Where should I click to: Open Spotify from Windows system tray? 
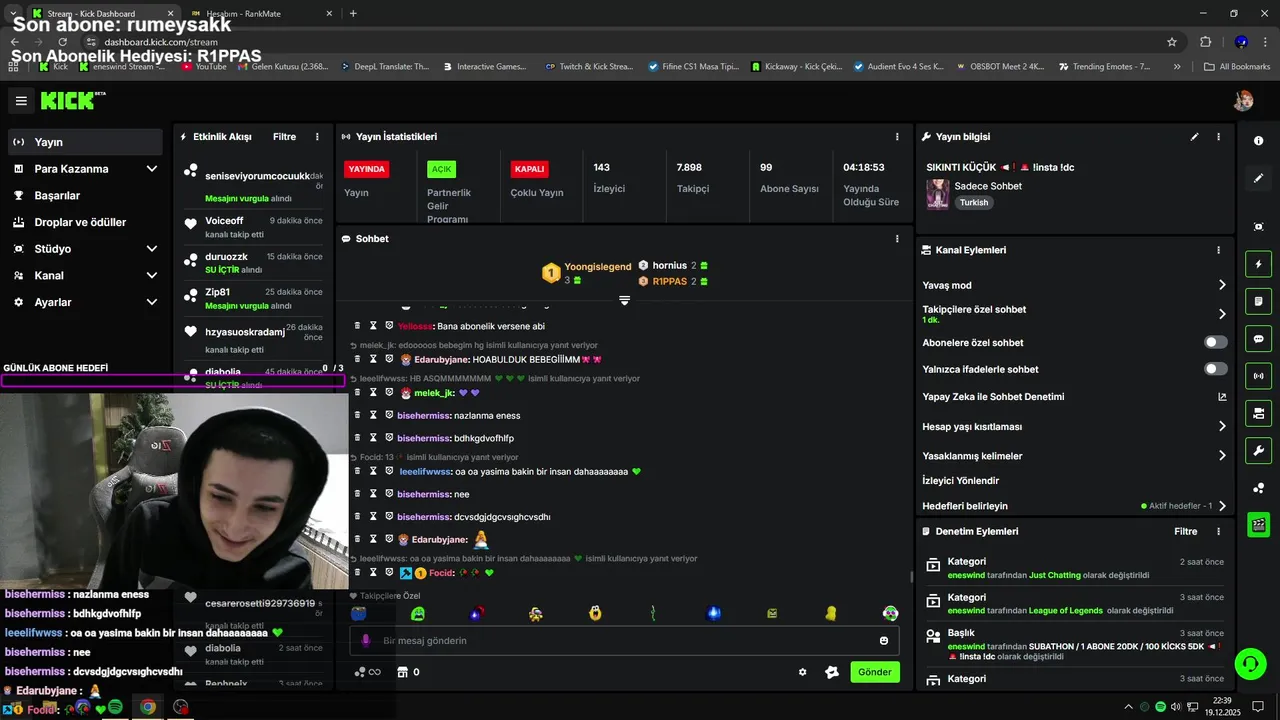1159,707
